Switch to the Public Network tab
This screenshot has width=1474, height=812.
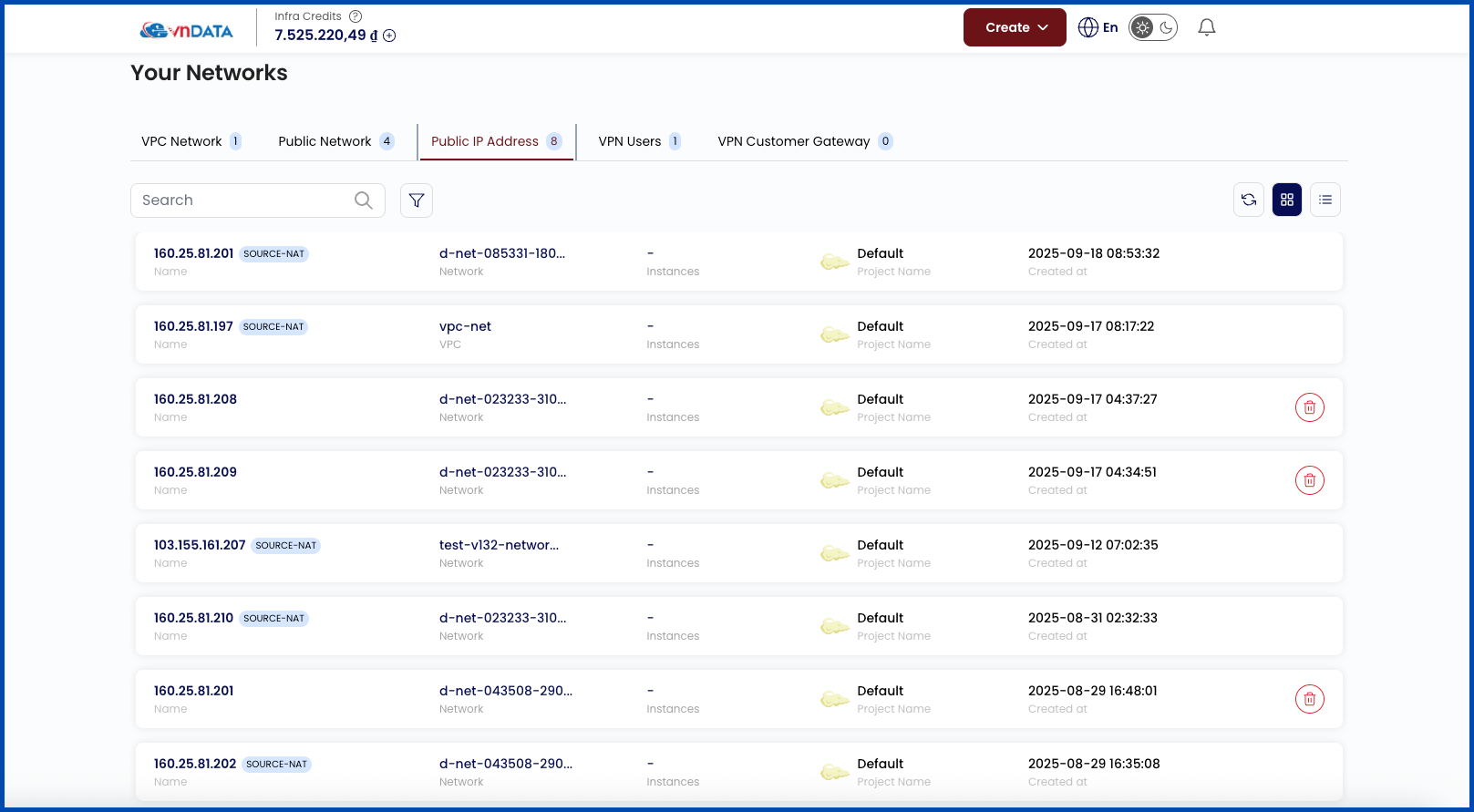click(x=336, y=141)
